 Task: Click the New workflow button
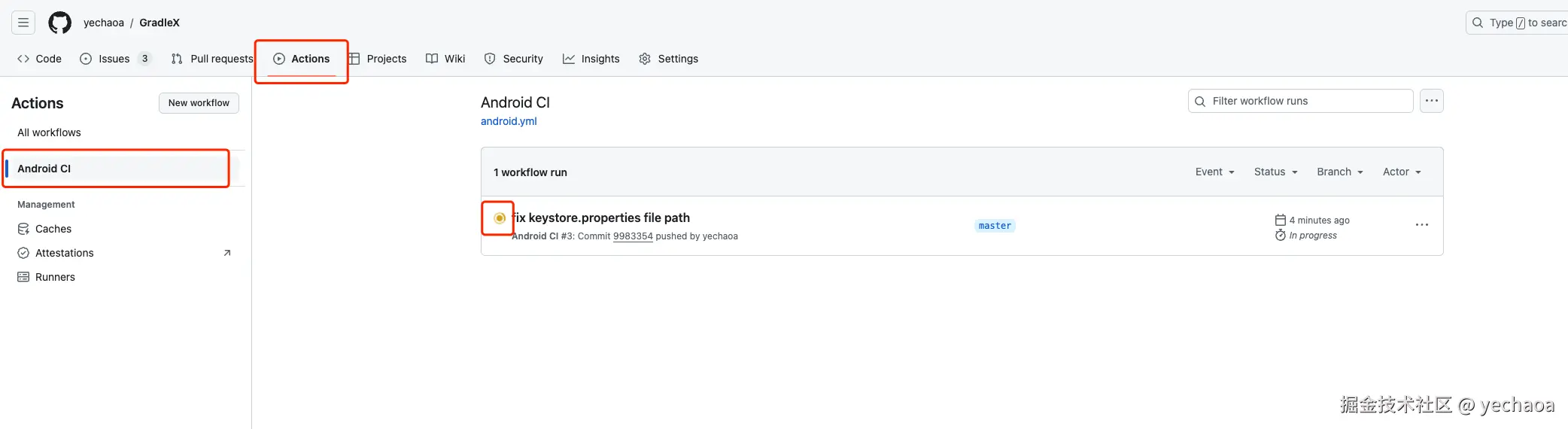[x=199, y=103]
